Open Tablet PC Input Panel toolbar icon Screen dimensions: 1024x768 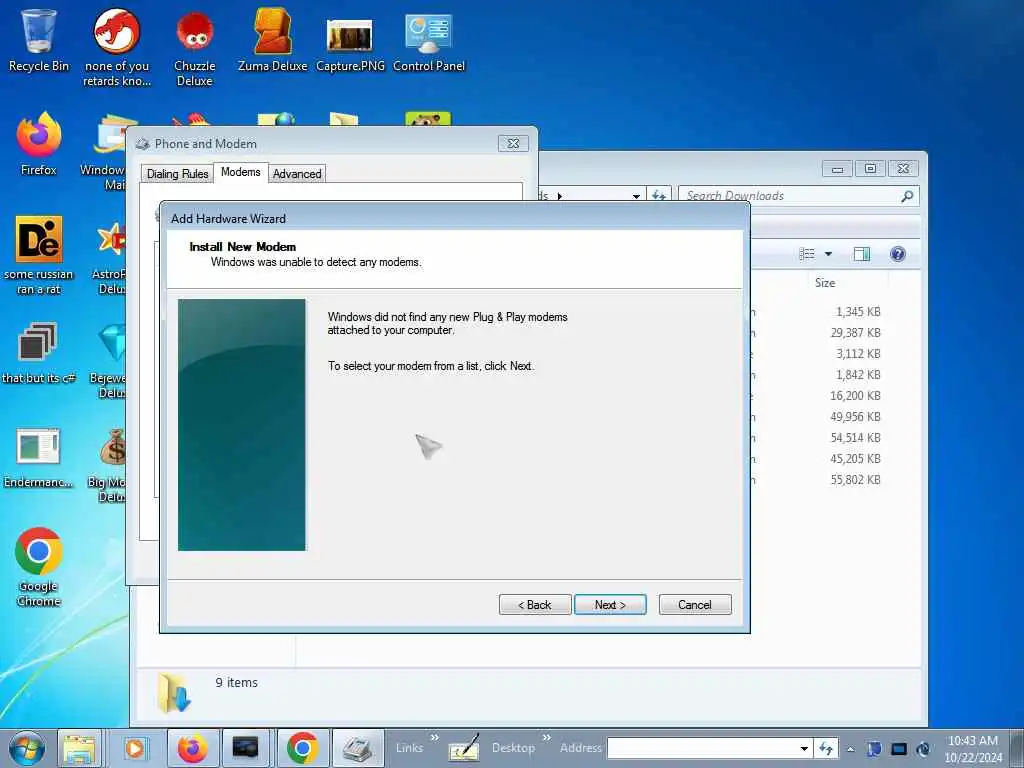[464, 748]
